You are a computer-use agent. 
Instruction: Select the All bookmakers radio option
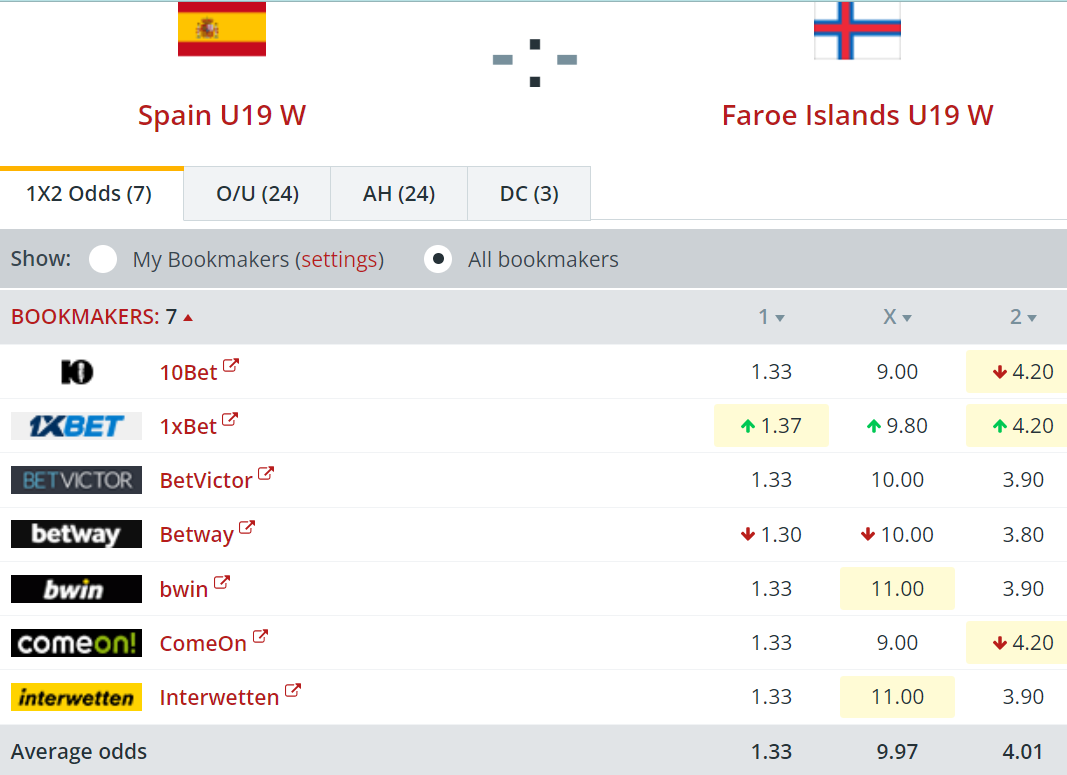pos(438,259)
